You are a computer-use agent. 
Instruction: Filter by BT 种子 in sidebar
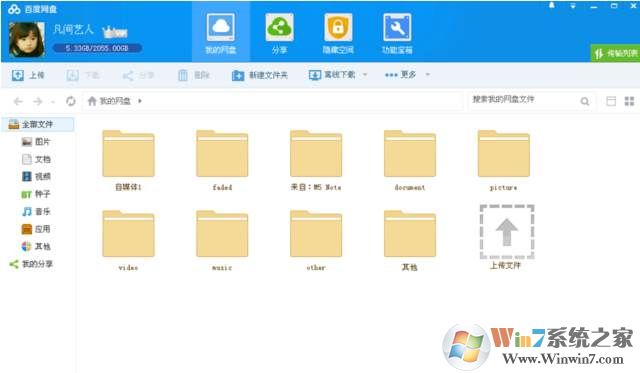(x=36, y=194)
